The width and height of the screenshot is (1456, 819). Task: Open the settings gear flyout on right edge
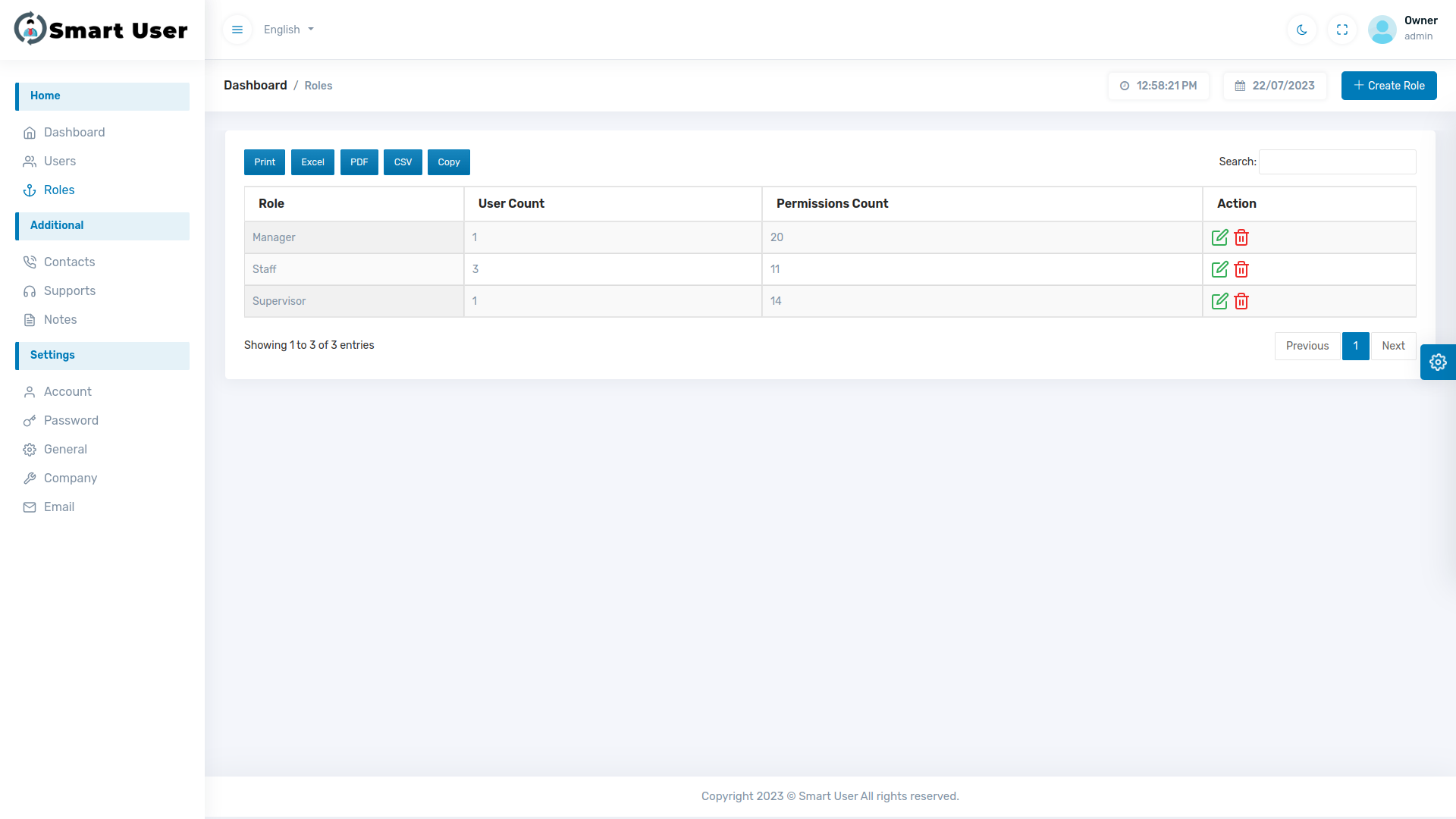(1439, 362)
